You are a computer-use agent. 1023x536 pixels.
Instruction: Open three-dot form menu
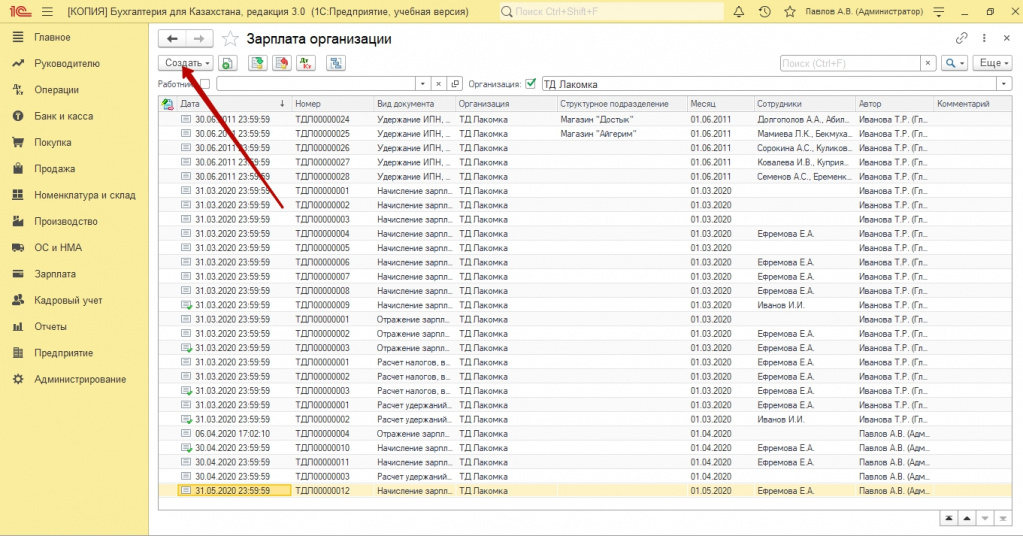coord(984,38)
